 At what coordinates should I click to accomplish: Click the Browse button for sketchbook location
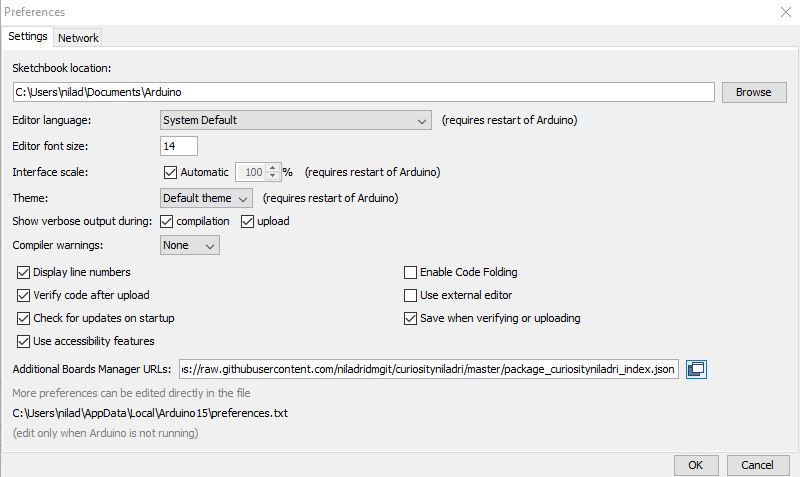[x=754, y=92]
